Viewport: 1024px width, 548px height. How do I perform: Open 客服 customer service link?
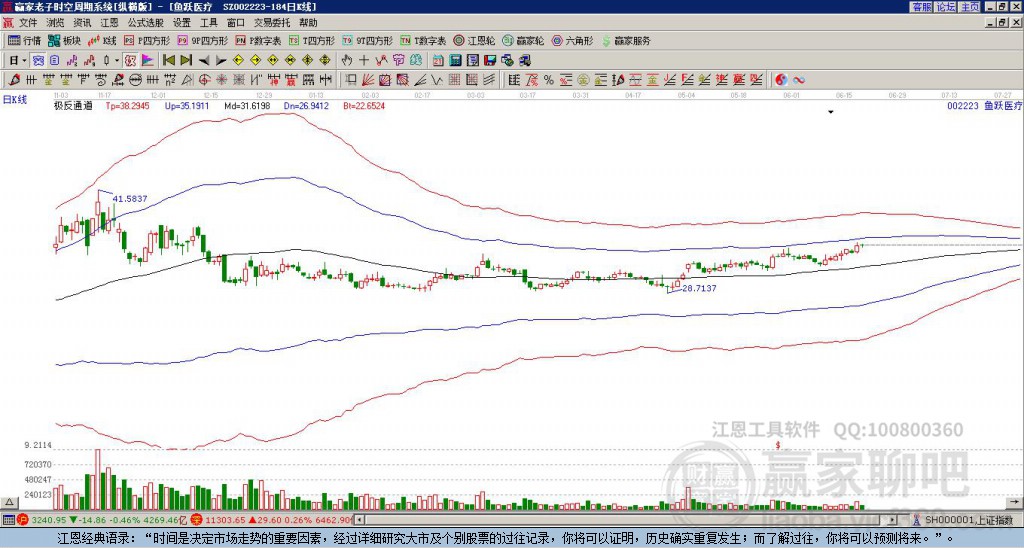[921, 6]
